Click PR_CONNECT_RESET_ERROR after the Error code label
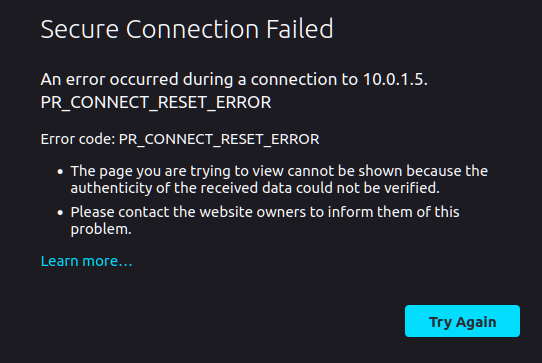Screen dimensions: 542x363 tap(219, 139)
